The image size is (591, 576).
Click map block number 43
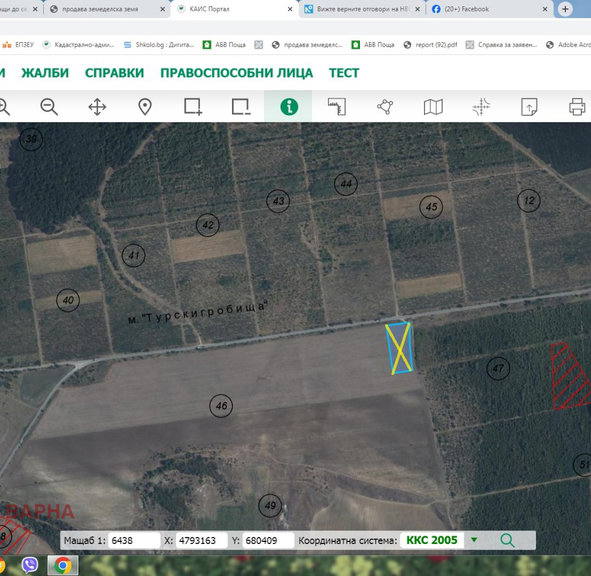tap(278, 201)
